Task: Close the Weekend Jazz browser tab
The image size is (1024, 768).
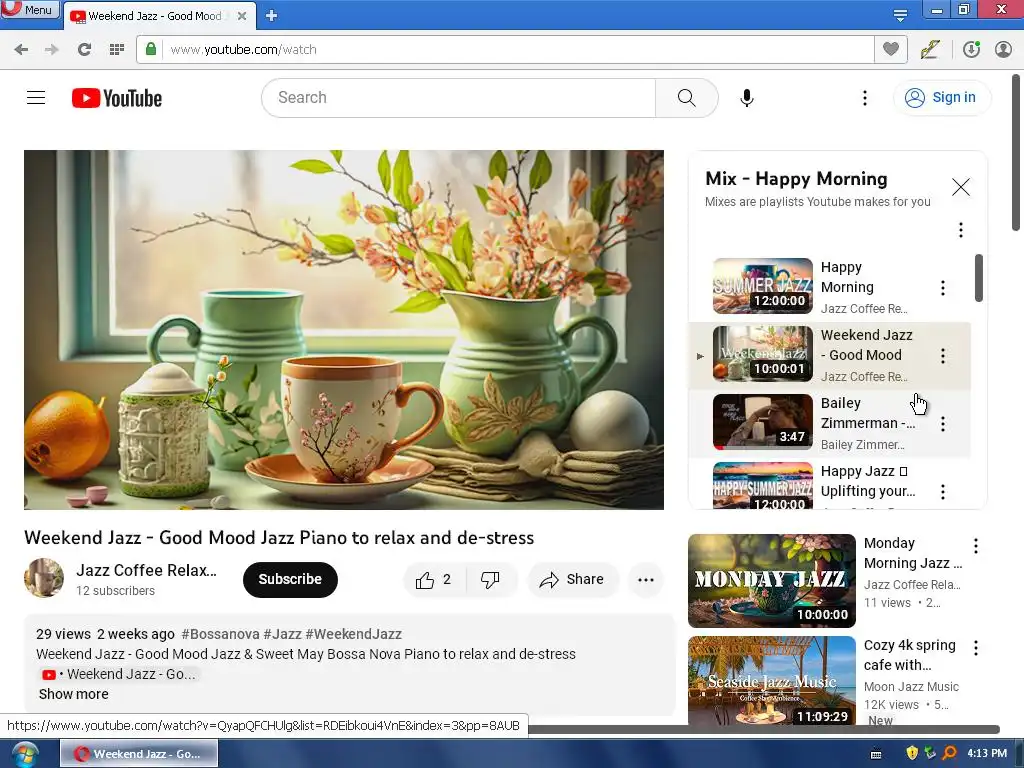Action: click(242, 16)
